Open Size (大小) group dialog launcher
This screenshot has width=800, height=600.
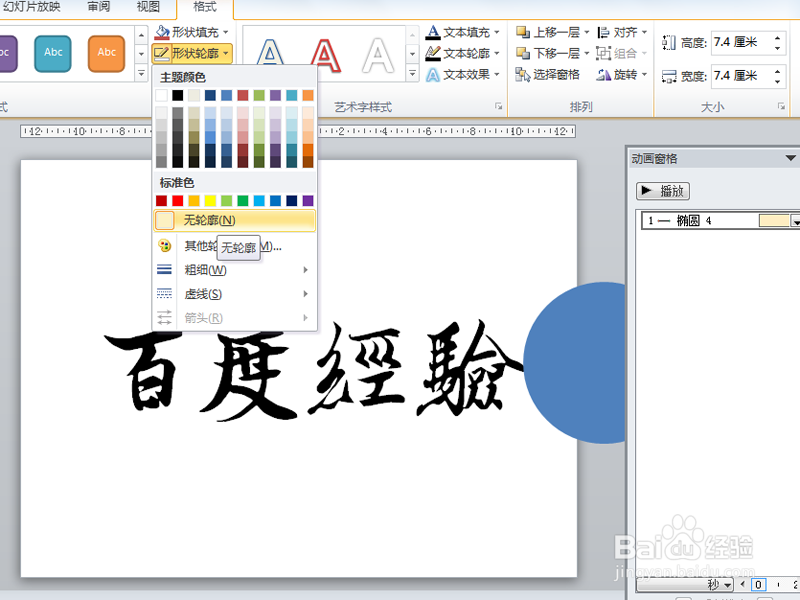click(781, 106)
